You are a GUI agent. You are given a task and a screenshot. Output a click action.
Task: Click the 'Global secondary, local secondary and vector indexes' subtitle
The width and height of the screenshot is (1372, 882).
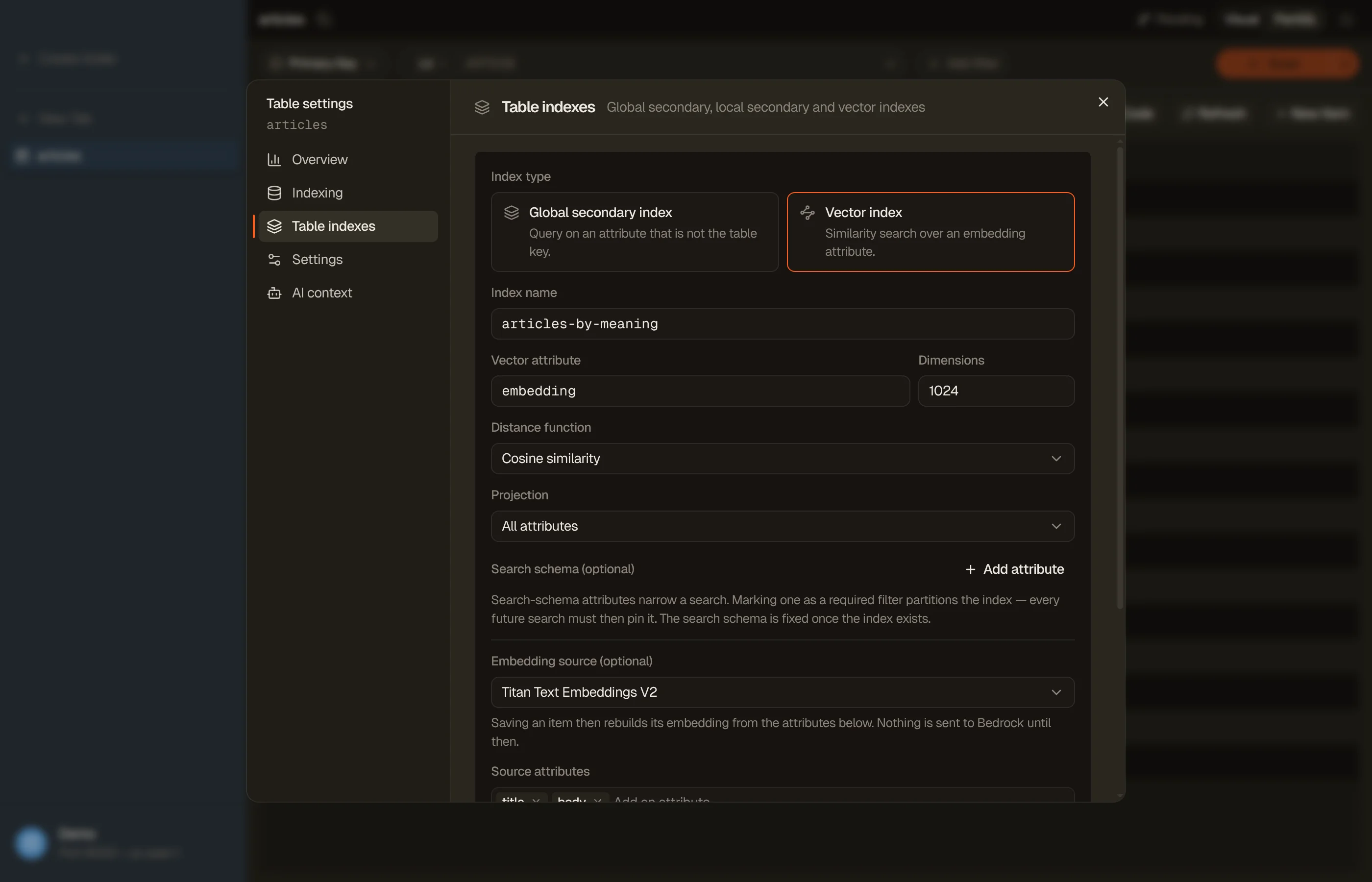click(x=765, y=107)
